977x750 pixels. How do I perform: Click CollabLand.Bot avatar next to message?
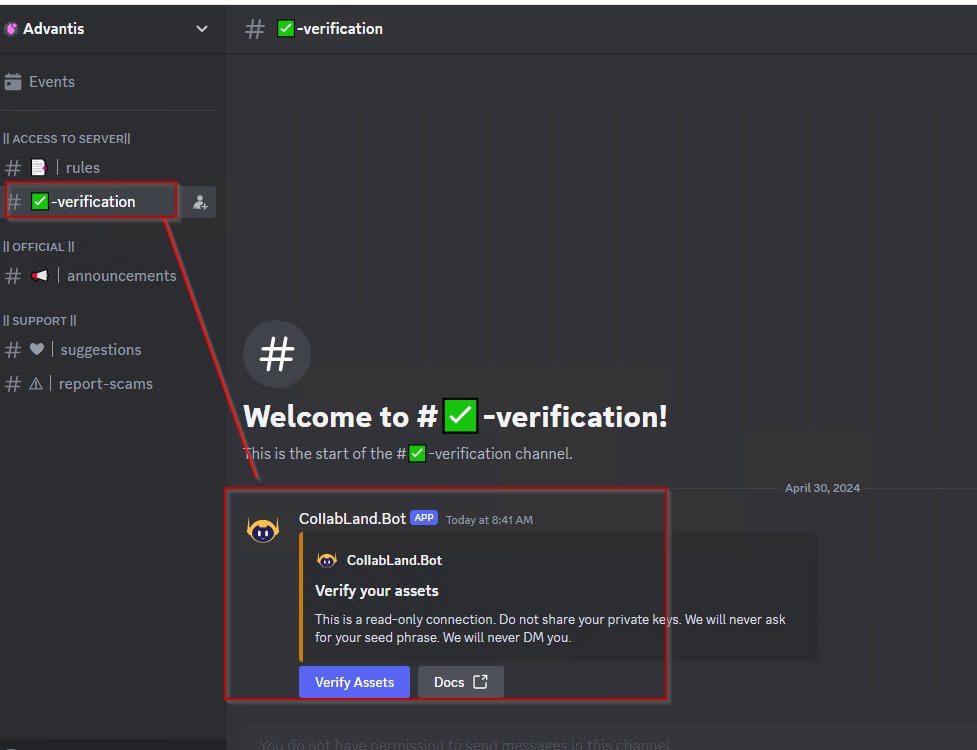[x=263, y=530]
